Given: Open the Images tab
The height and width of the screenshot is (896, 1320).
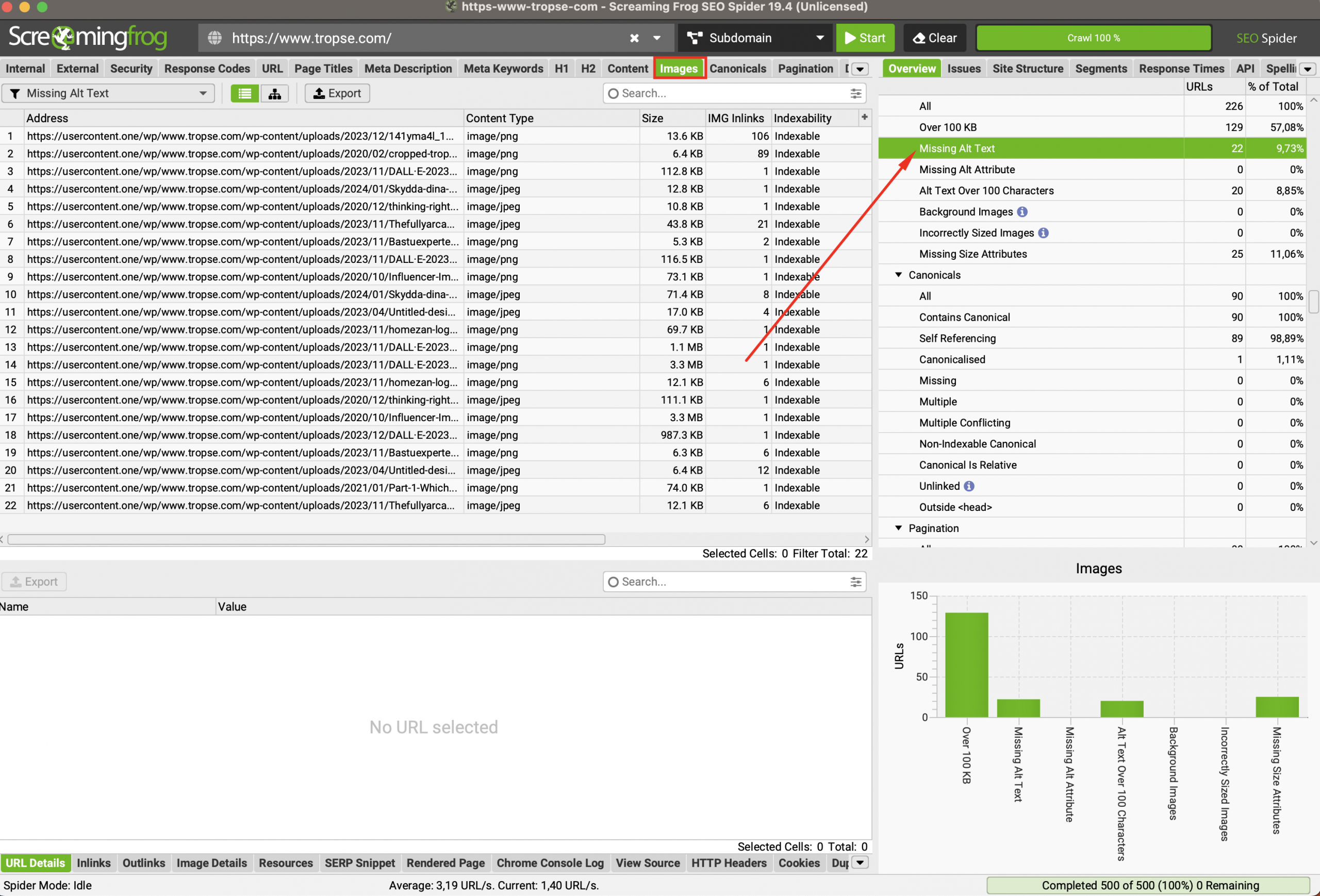Looking at the screenshot, I should [679, 69].
